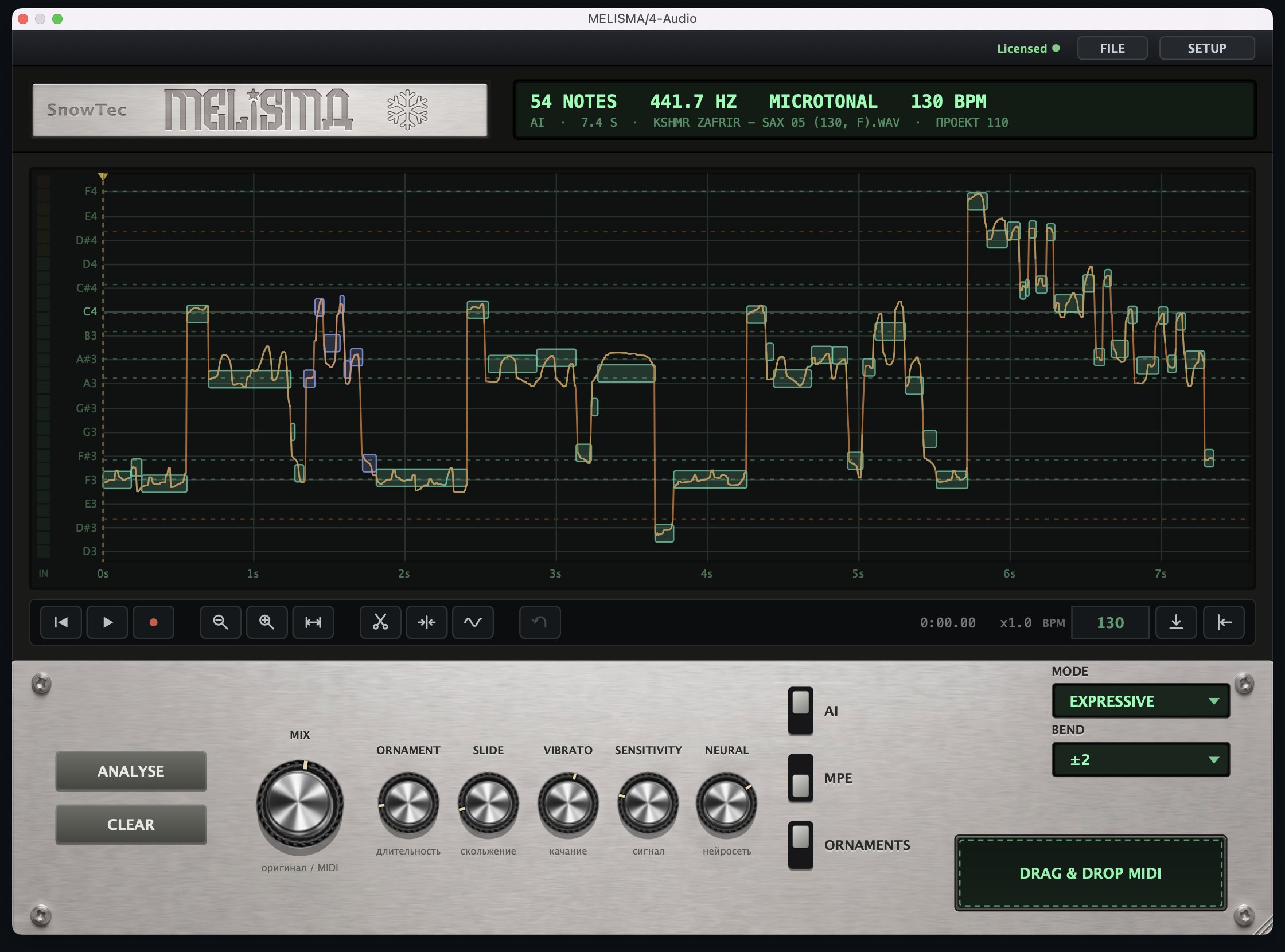1285x952 pixels.
Task: Click the large MIX knob
Action: [300, 803]
